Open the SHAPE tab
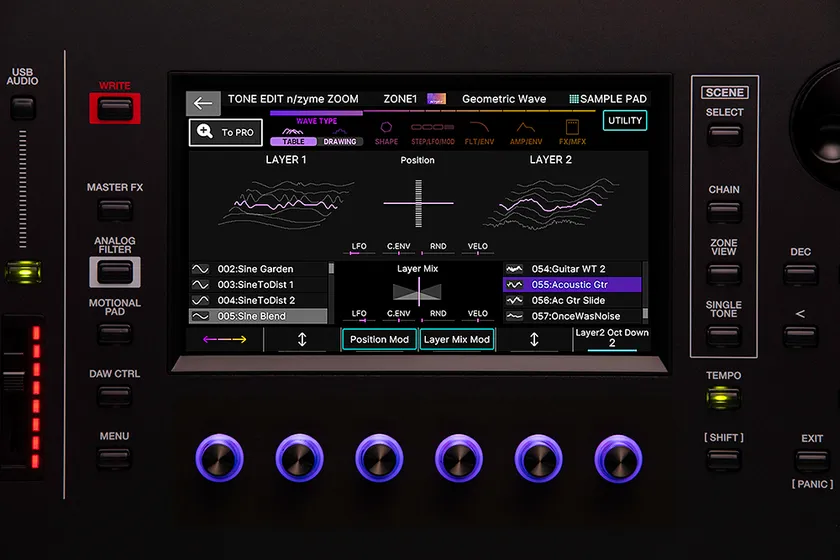 (x=386, y=133)
